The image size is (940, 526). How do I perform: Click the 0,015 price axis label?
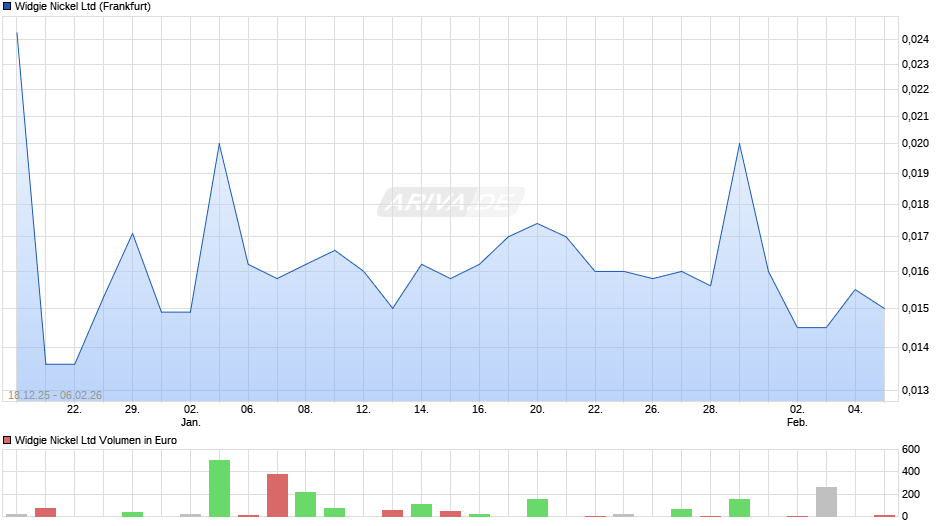click(915, 308)
